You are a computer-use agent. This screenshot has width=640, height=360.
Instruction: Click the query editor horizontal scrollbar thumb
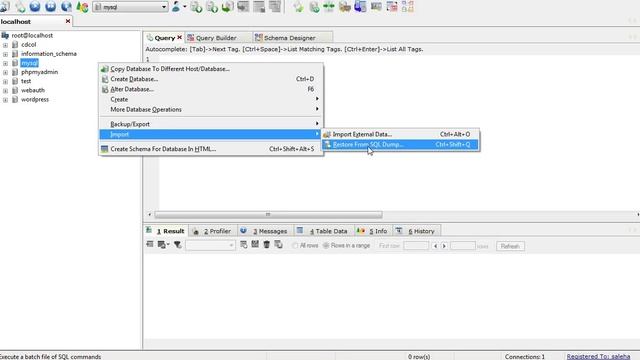click(x=268, y=214)
